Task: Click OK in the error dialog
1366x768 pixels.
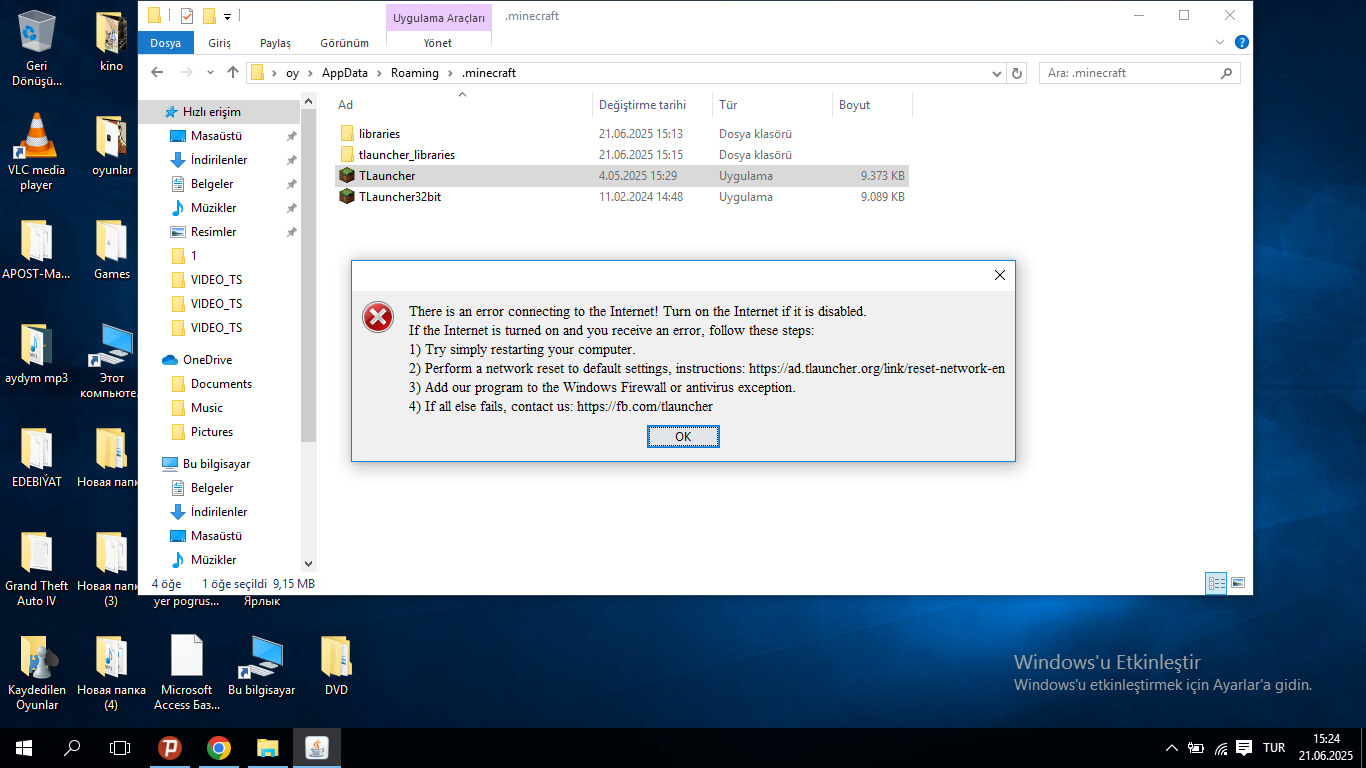Action: click(683, 437)
